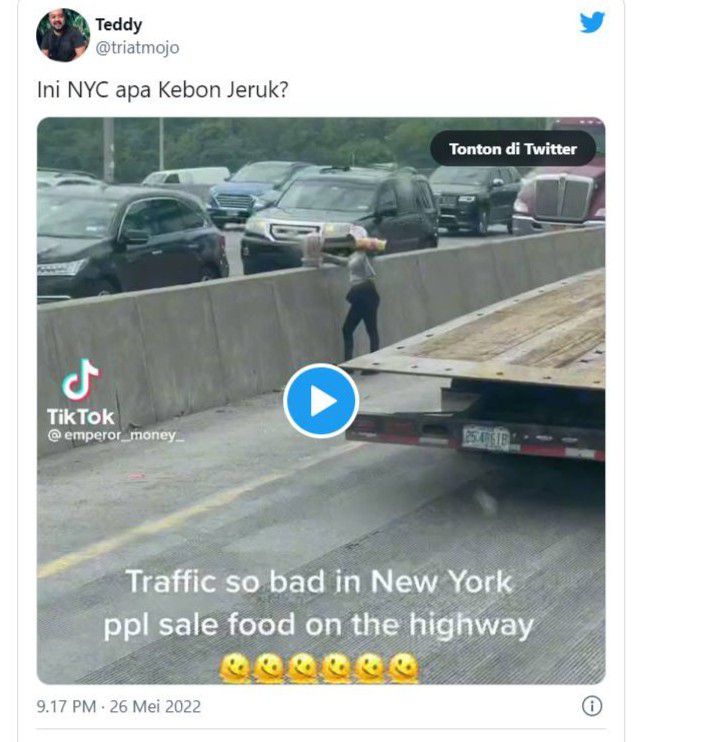Click the row of smiley emojis

[319, 667]
